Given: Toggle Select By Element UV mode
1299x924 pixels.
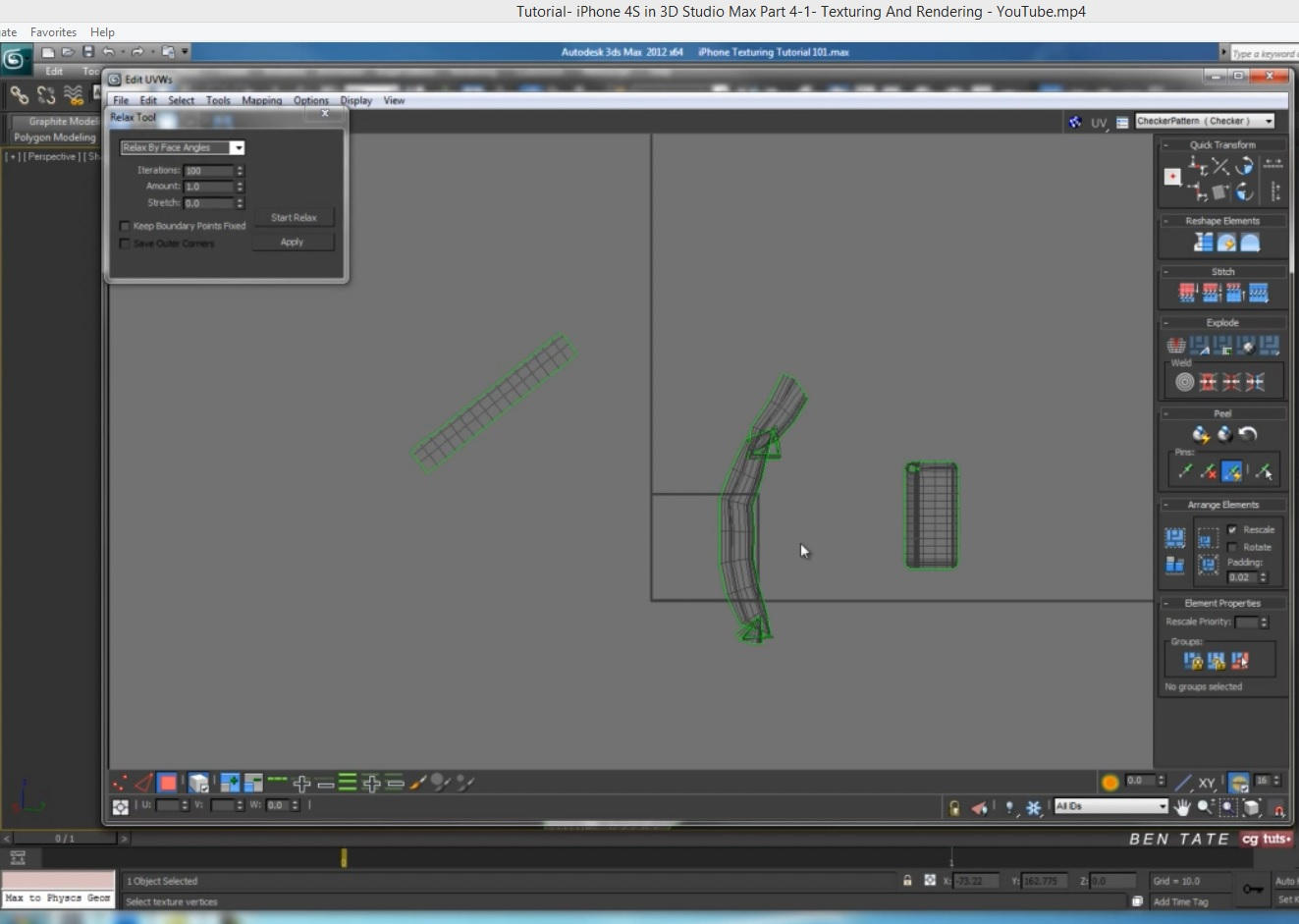Looking at the screenshot, I should click(198, 783).
